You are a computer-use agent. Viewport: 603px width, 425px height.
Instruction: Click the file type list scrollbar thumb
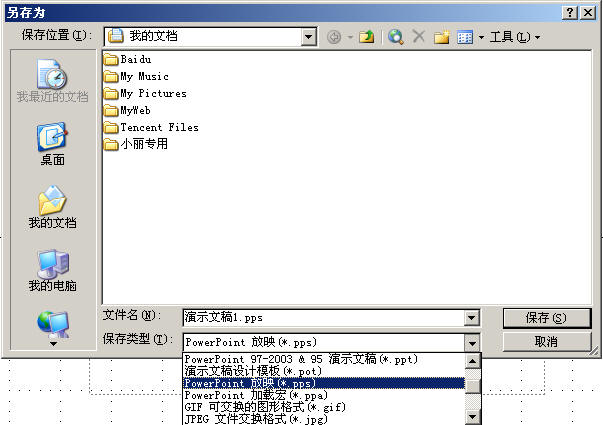(x=473, y=386)
